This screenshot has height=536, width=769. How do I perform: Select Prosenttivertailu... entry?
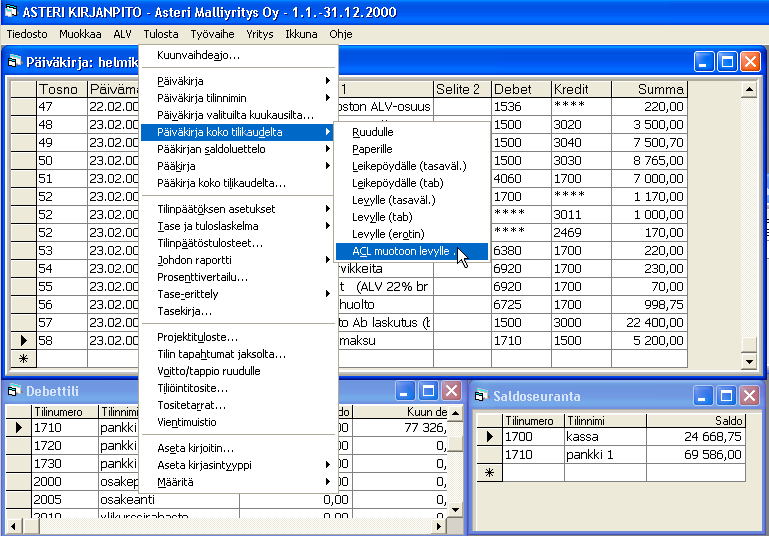pyautogui.click(x=239, y=277)
